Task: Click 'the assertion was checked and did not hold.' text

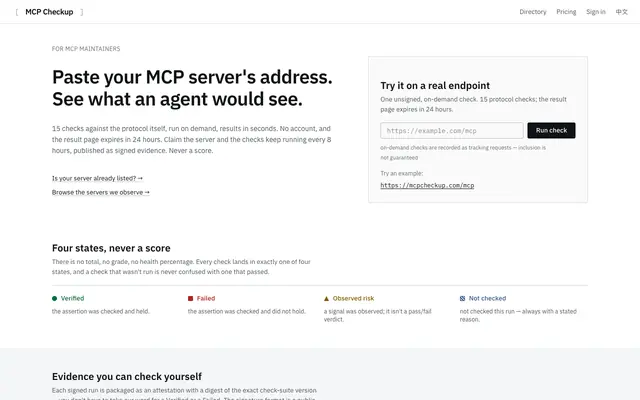Action: click(247, 311)
